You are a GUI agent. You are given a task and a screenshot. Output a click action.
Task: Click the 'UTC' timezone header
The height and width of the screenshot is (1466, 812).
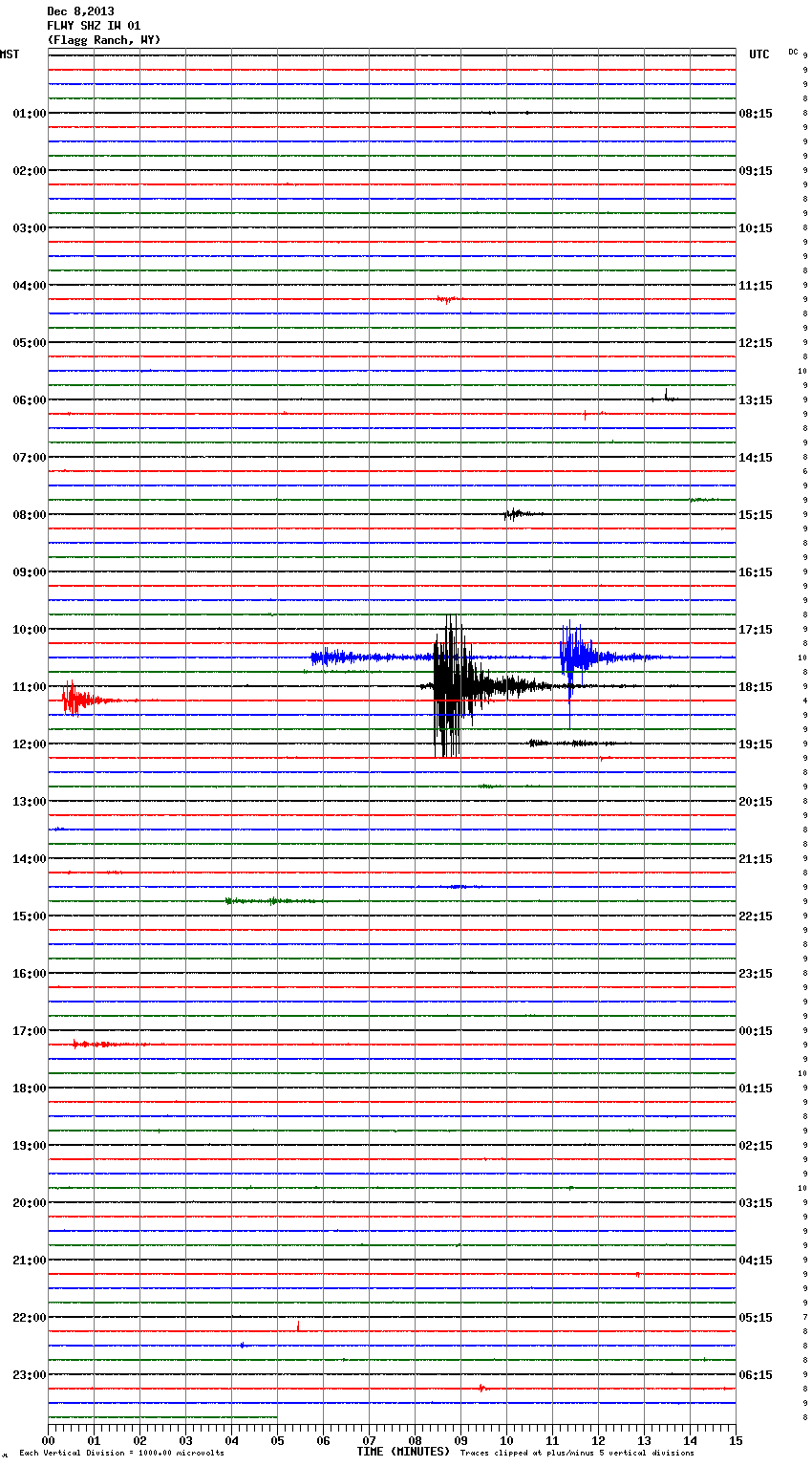pos(759,54)
